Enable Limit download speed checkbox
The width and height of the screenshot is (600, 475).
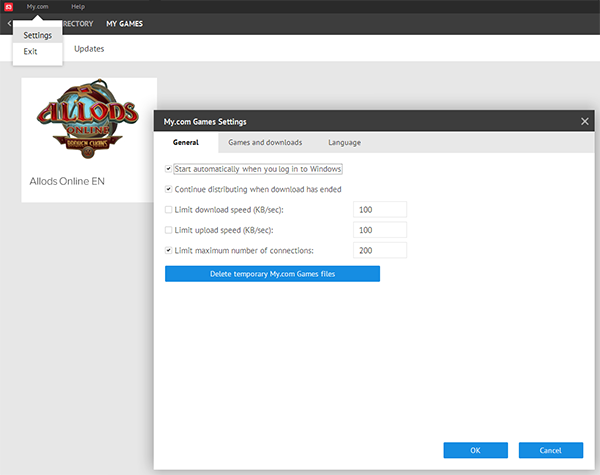[168, 209]
